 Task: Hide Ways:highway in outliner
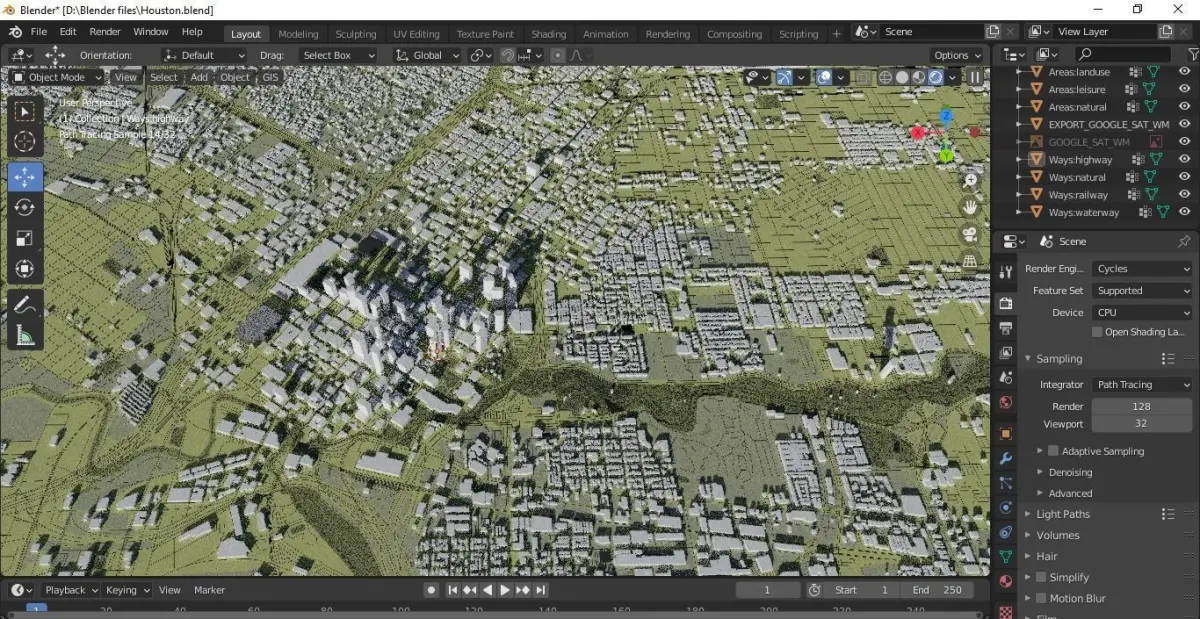(x=1185, y=159)
